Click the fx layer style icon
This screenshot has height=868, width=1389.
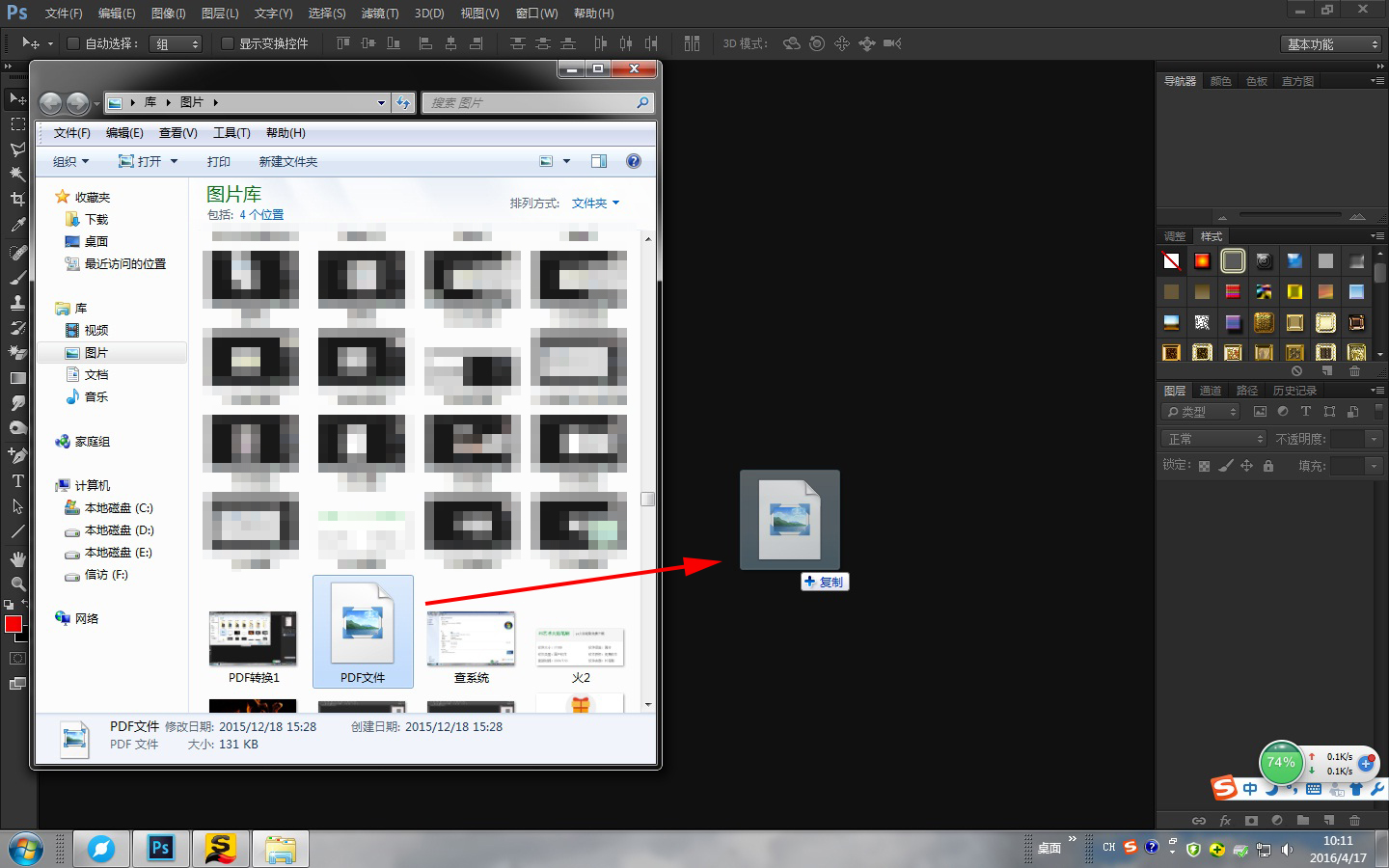1225,821
